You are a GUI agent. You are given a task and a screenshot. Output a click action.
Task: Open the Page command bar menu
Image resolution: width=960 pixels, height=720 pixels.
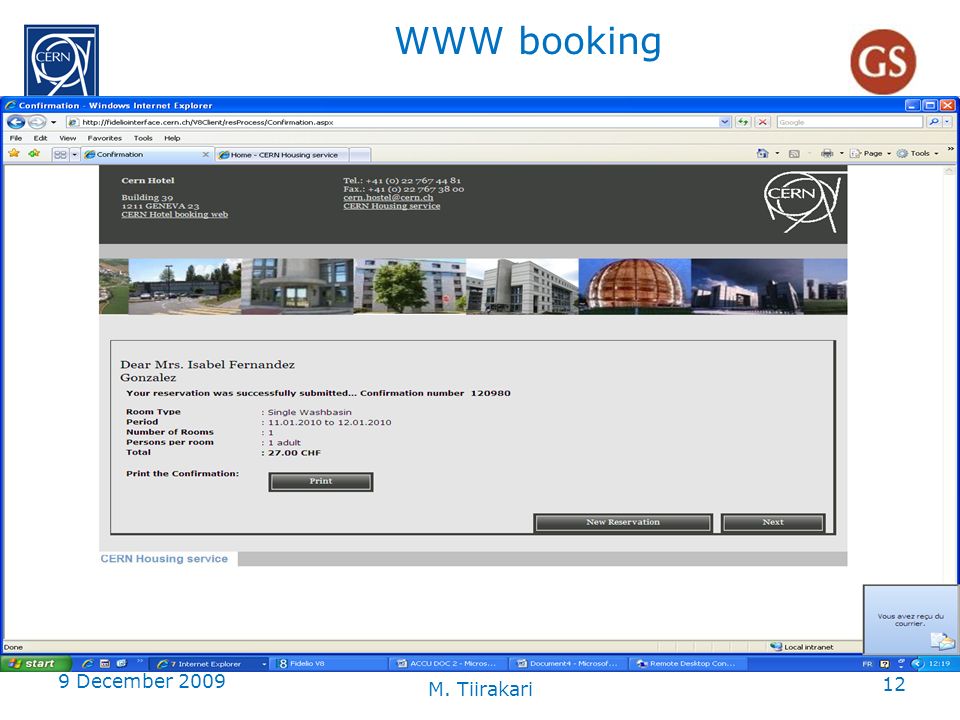(871, 154)
